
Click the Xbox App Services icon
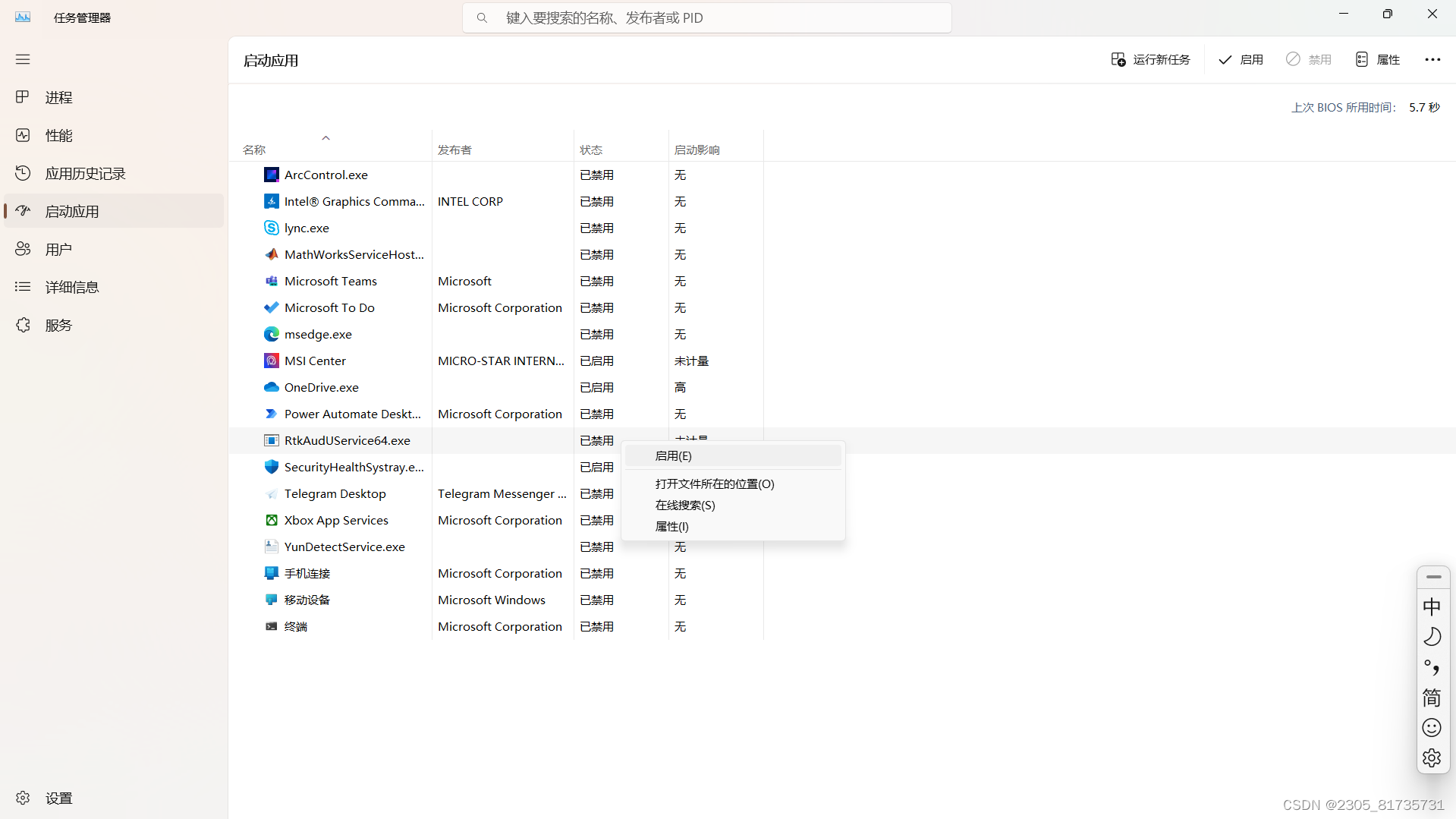271,520
